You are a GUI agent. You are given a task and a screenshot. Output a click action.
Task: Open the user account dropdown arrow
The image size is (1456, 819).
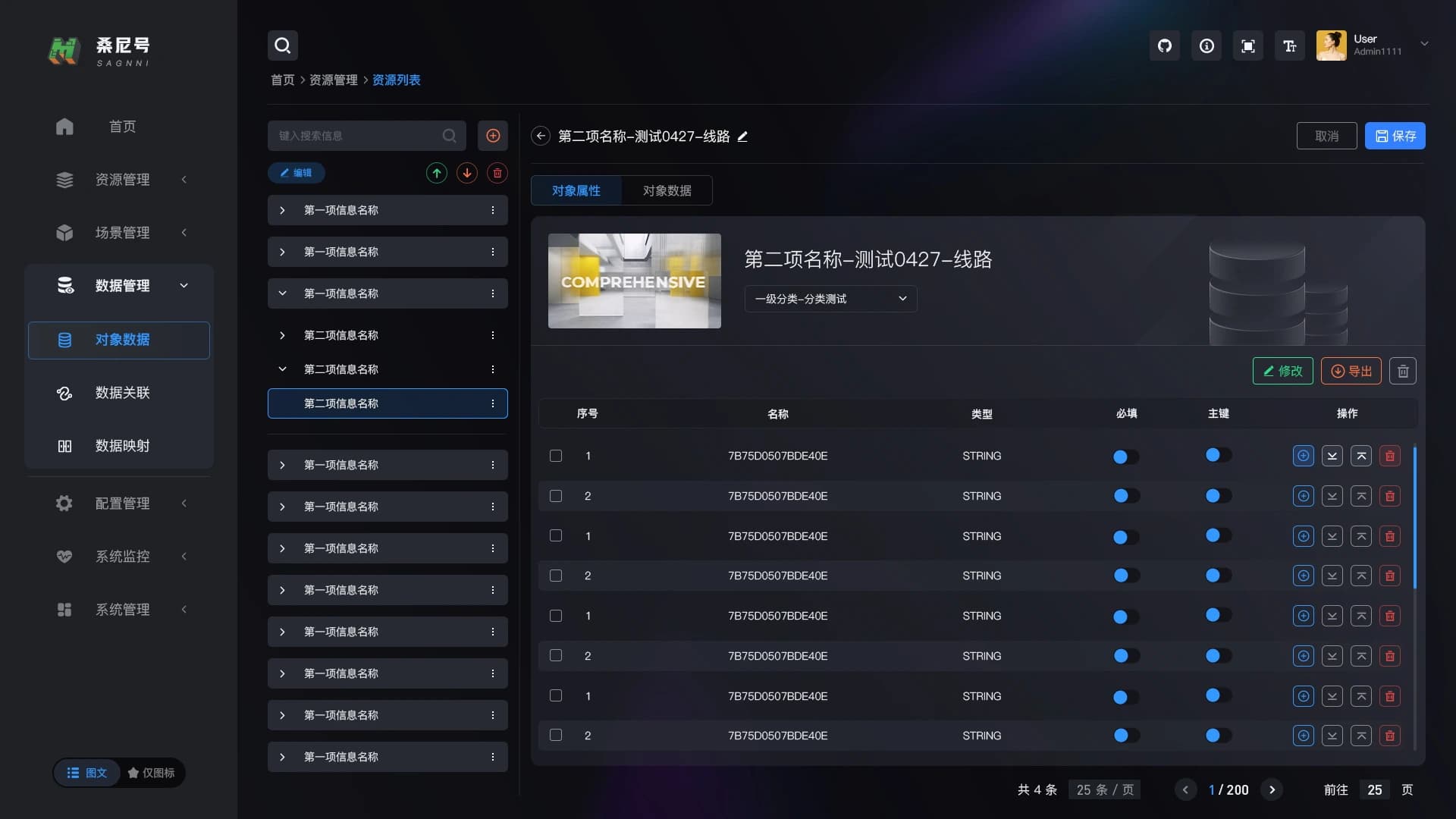pyautogui.click(x=1424, y=44)
